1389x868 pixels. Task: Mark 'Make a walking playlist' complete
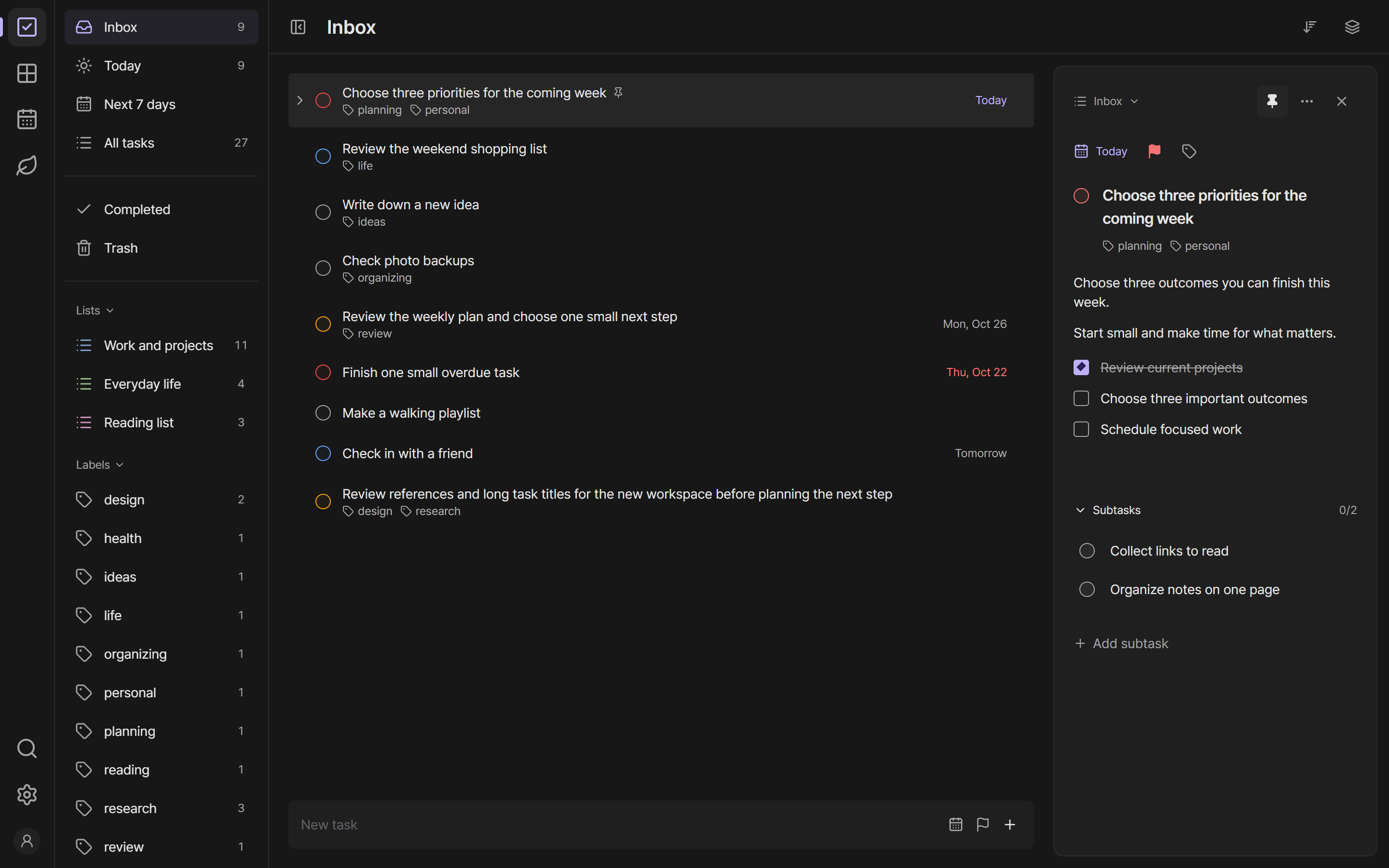pyautogui.click(x=323, y=413)
